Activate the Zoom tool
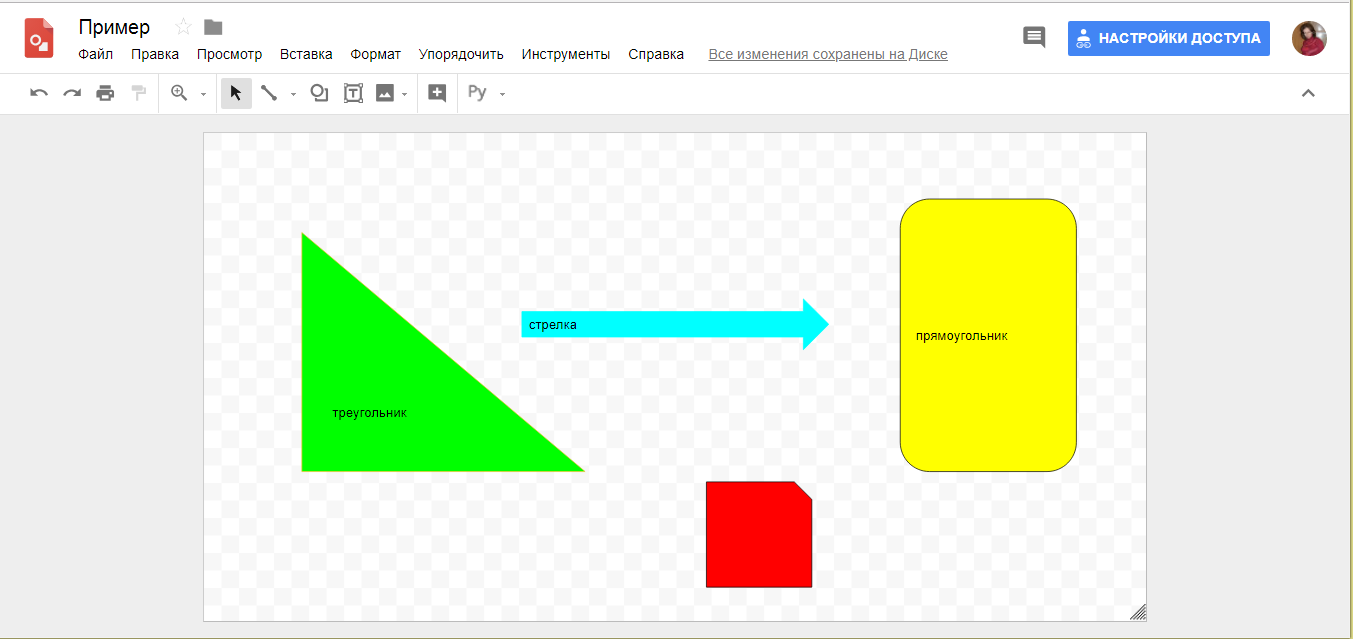 177,92
